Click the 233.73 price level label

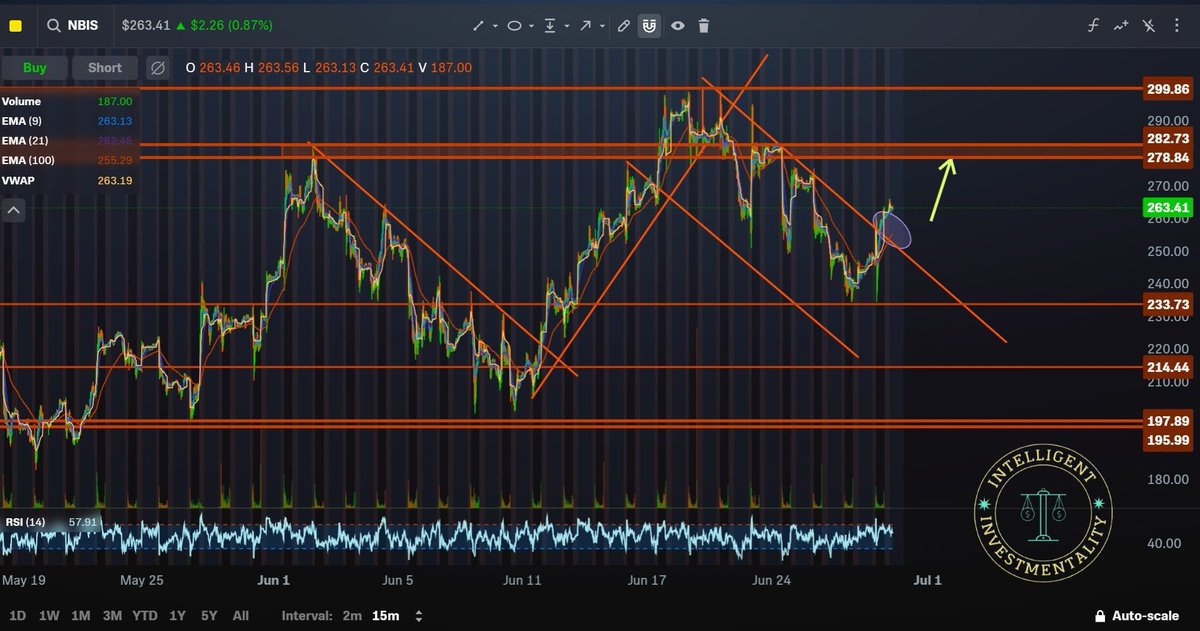click(1168, 304)
